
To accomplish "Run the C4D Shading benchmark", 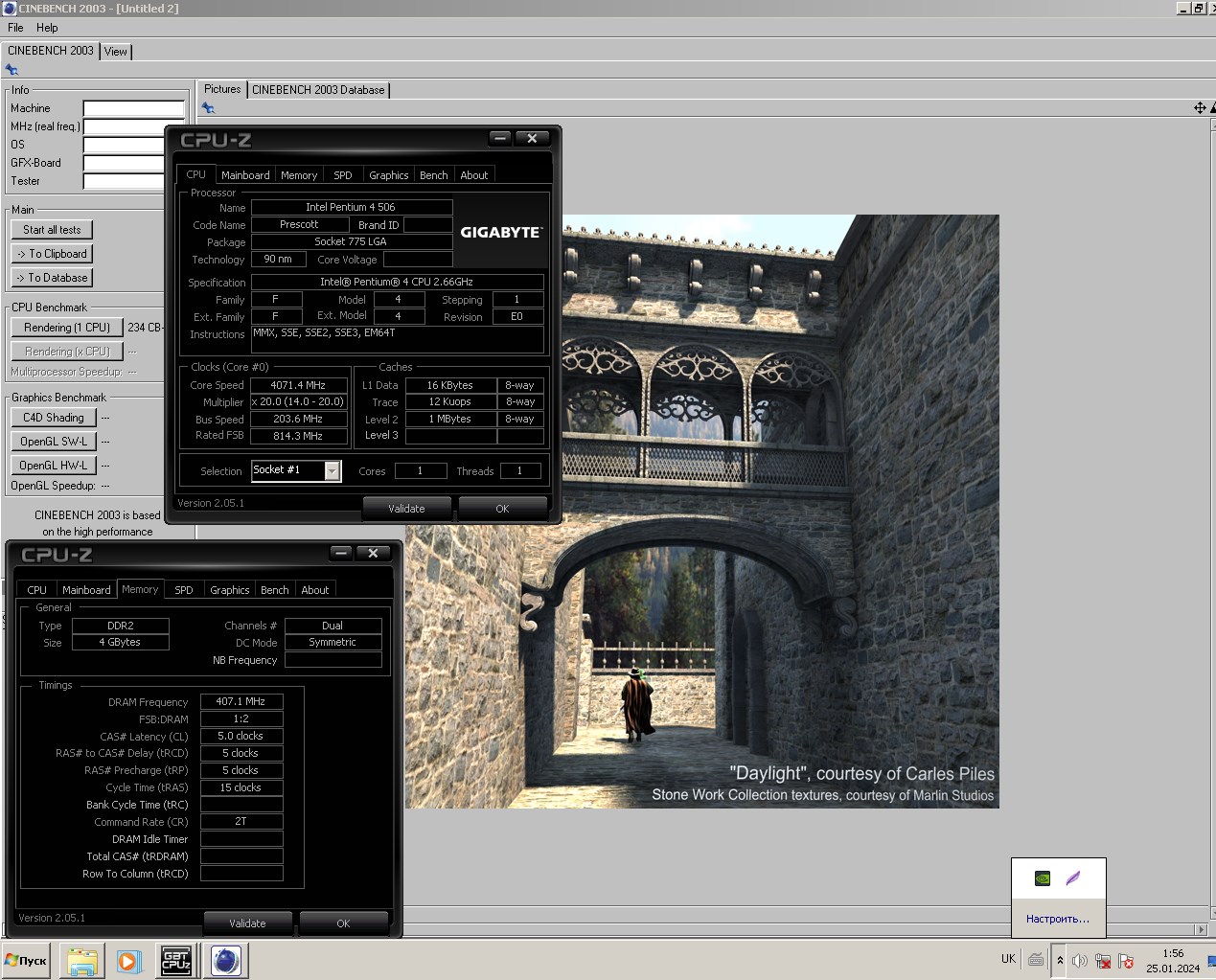I will point(54,418).
